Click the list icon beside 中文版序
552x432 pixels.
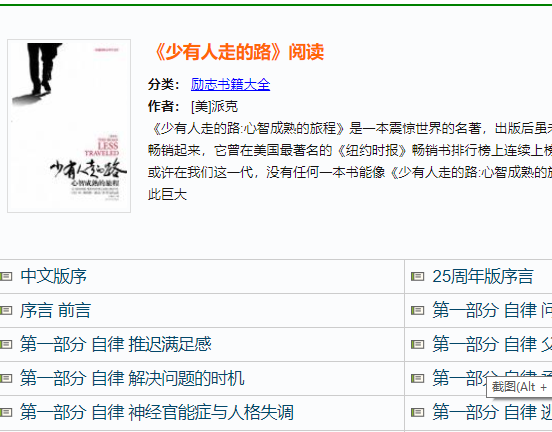tap(6, 276)
